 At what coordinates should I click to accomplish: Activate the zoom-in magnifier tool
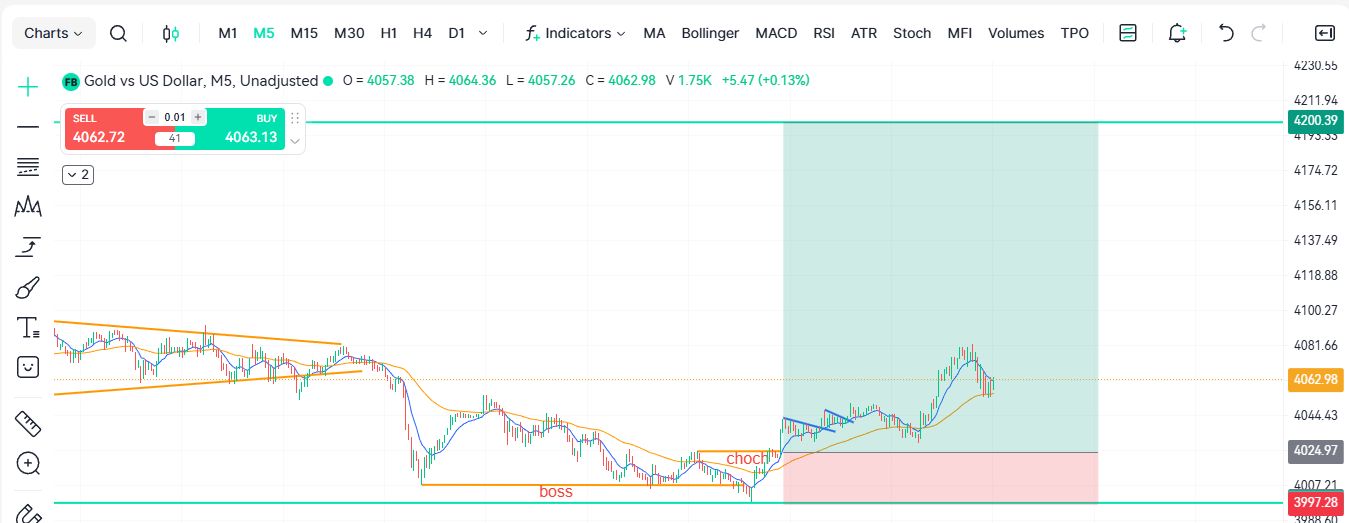coord(28,463)
